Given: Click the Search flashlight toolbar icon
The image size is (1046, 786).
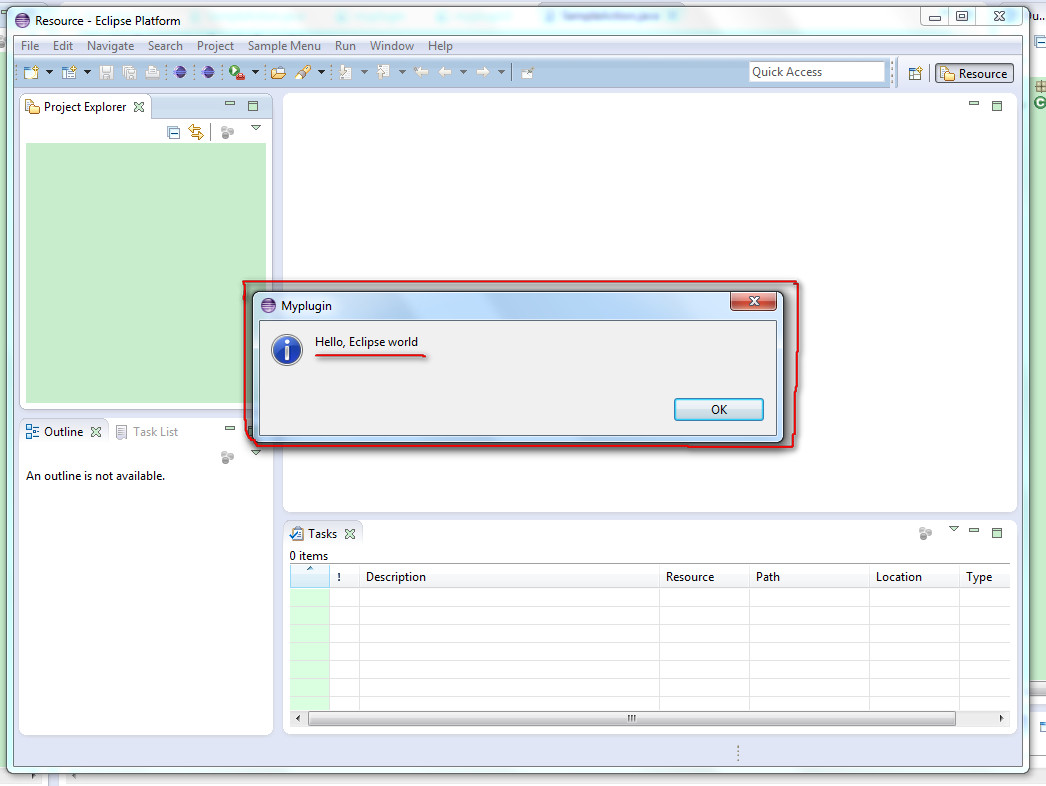Looking at the screenshot, I should click(303, 72).
